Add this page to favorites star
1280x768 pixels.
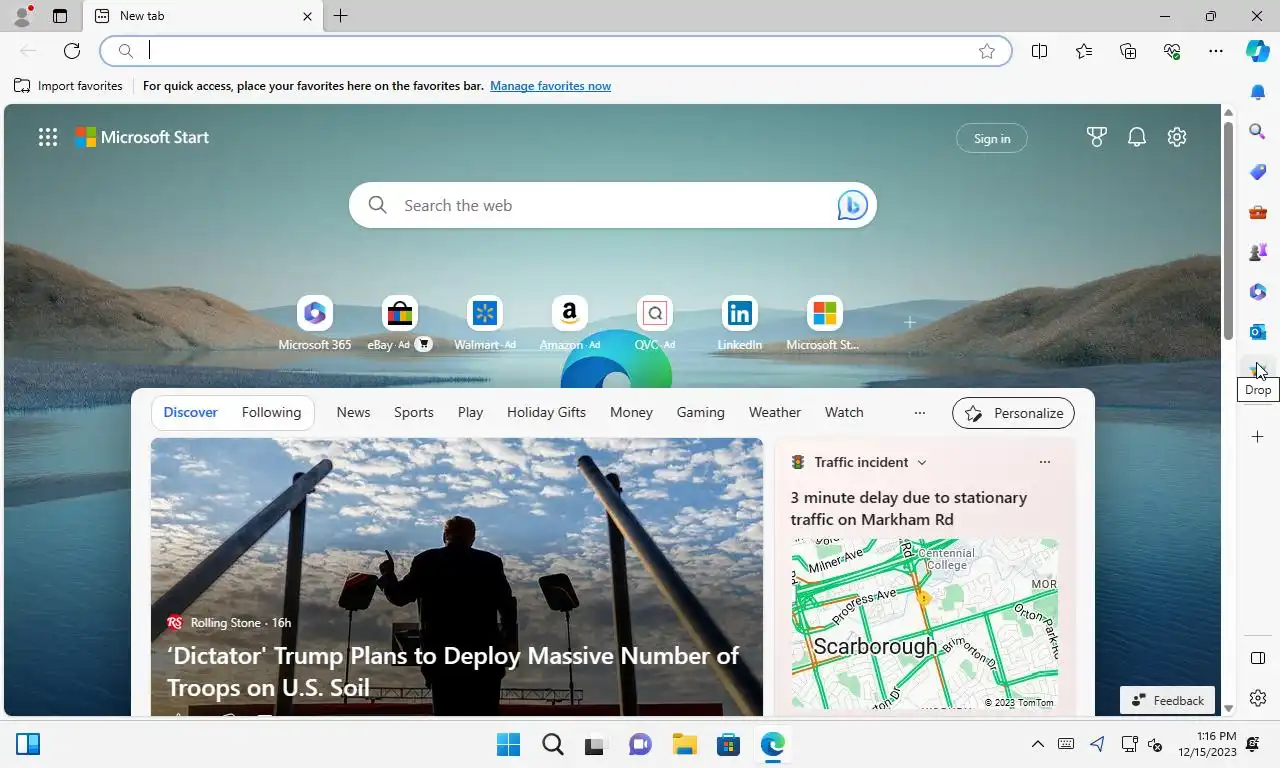pyautogui.click(x=987, y=51)
